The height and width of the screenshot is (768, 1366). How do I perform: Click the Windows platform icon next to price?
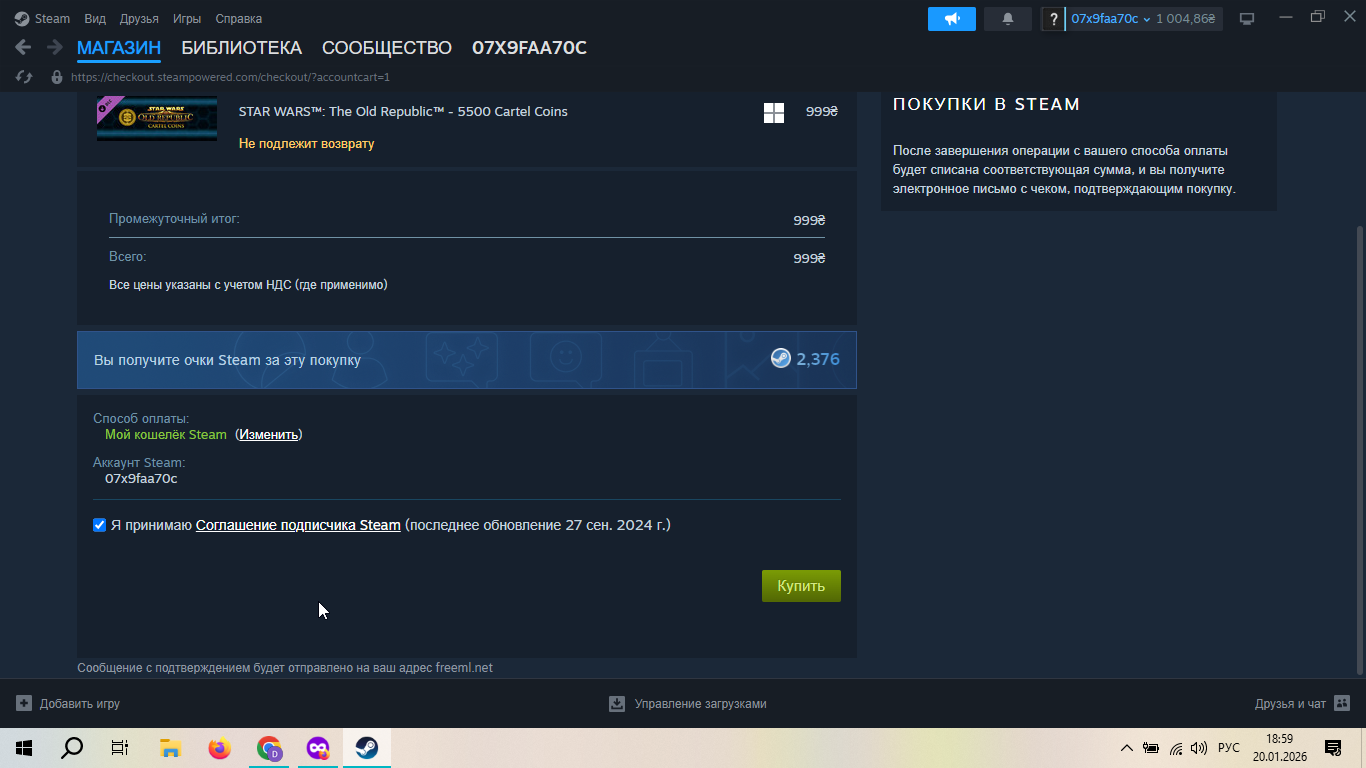(774, 113)
